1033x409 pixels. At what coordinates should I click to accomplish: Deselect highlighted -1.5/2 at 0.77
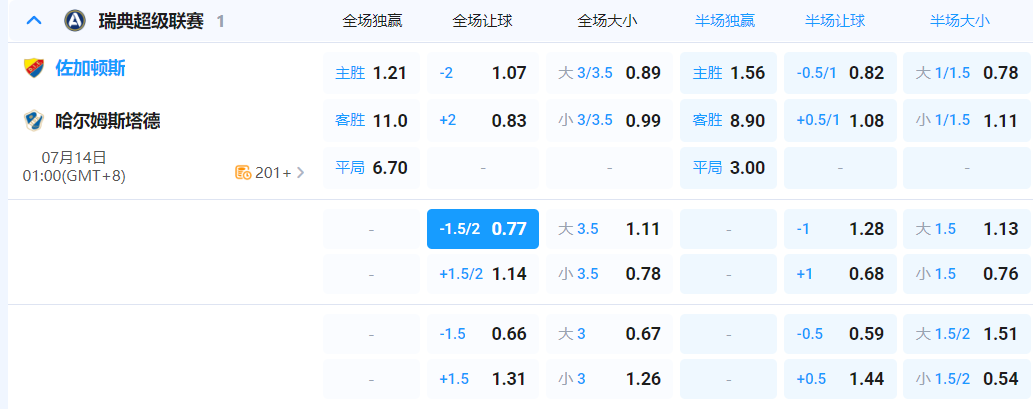[x=483, y=229]
